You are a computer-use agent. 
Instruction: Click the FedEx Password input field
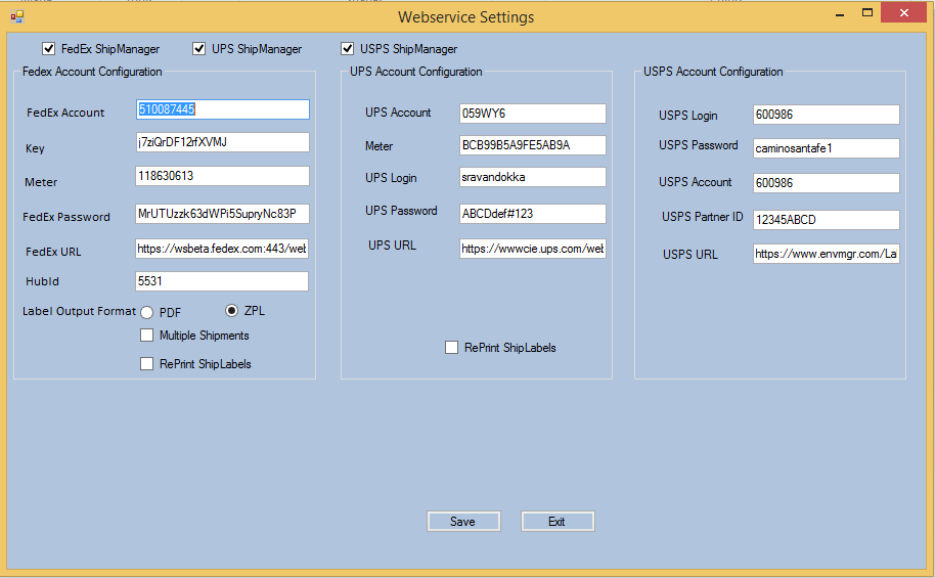(222, 214)
